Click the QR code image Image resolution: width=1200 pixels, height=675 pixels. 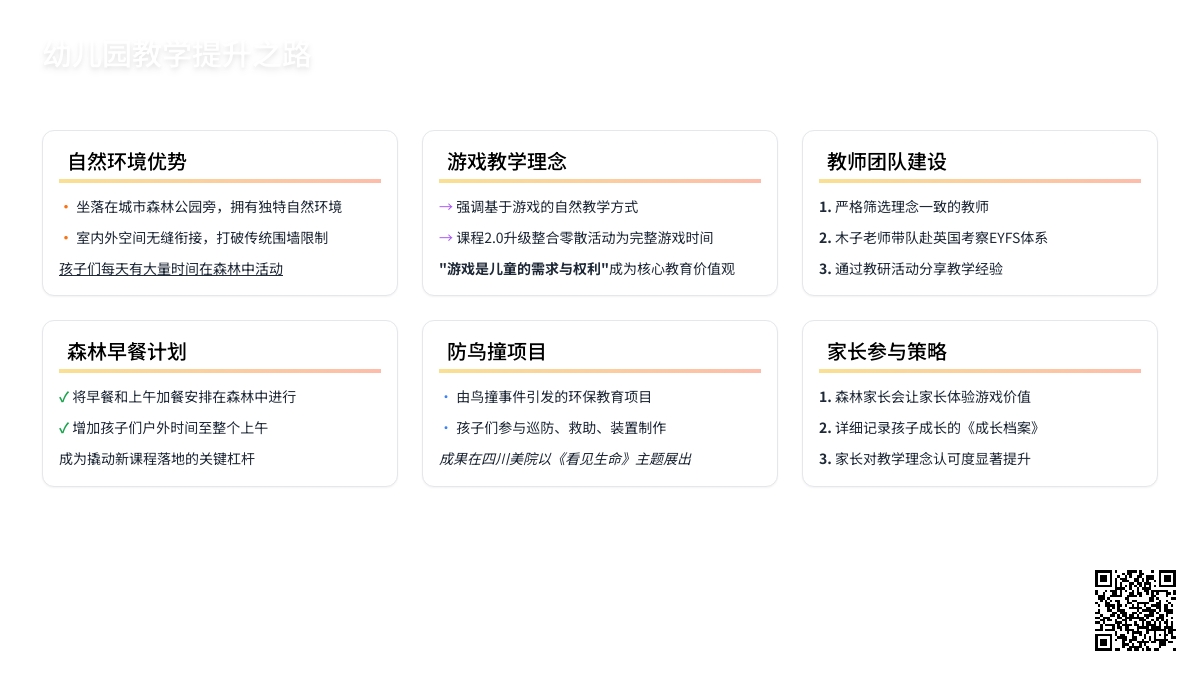(x=1135, y=610)
